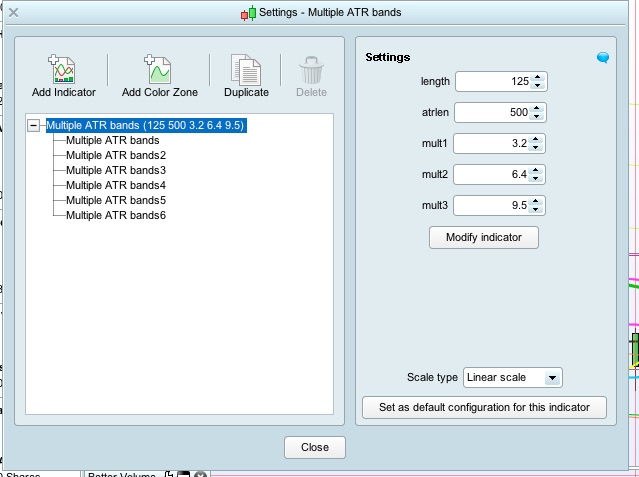Image resolution: width=639 pixels, height=477 pixels.
Task: Open the Scale type dropdown
Action: (513, 378)
